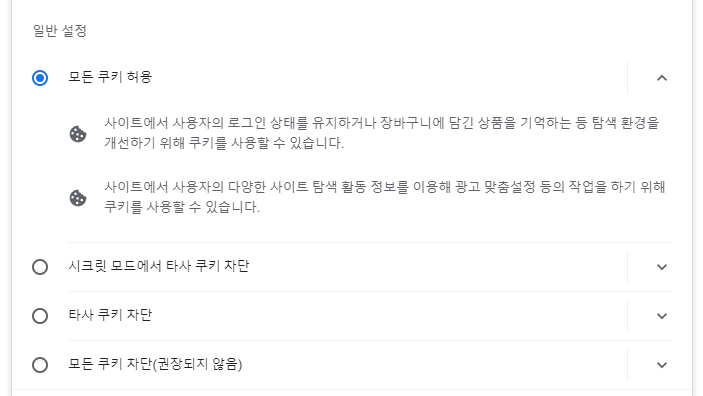Click the cookie icon beside the 로그인 상태 description
Screen dimensions: 703x396
[78, 134]
